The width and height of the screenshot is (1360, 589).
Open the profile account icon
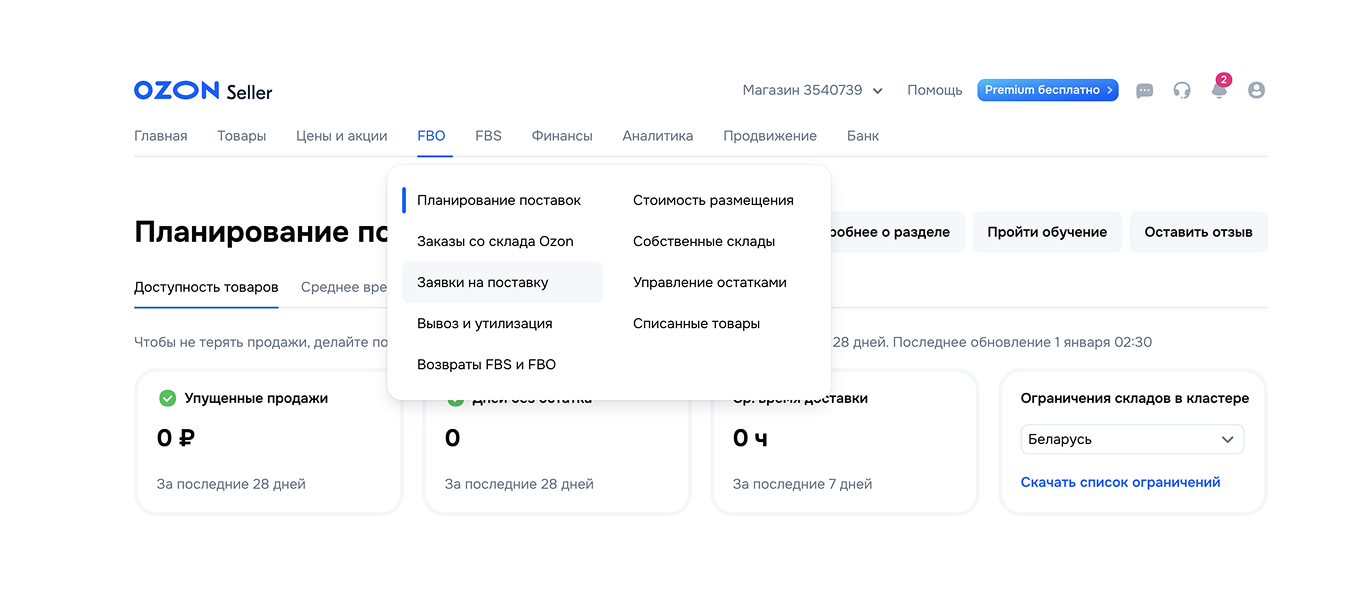point(1256,90)
